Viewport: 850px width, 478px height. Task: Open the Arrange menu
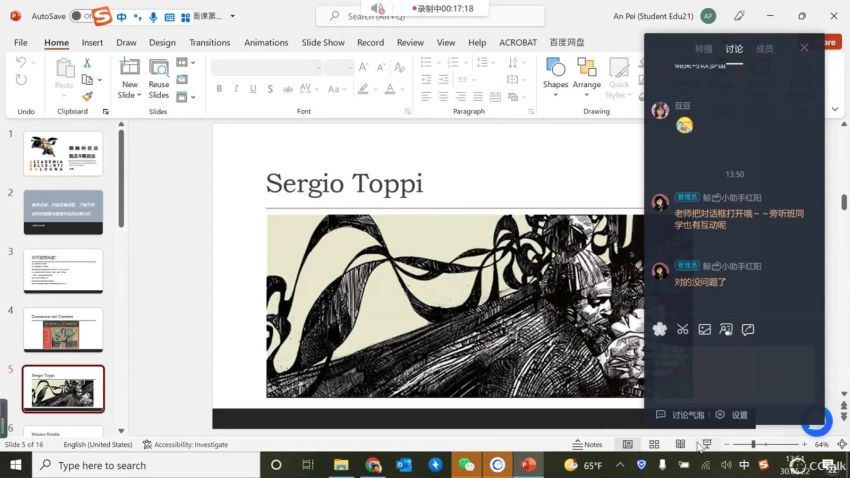[x=587, y=77]
